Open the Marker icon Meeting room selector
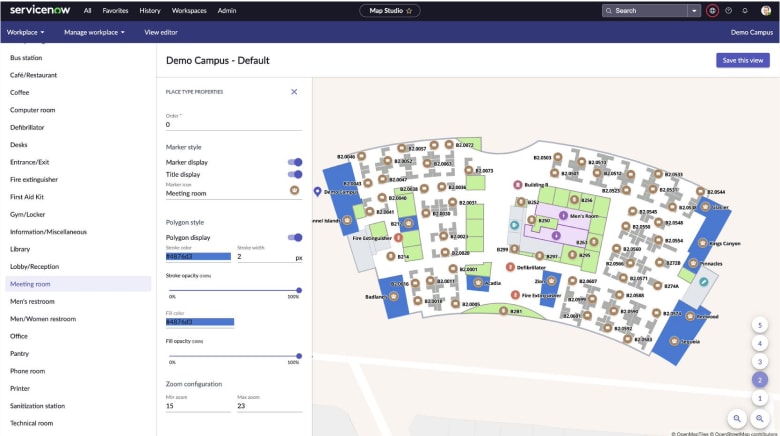The image size is (780, 436). pyautogui.click(x=234, y=193)
